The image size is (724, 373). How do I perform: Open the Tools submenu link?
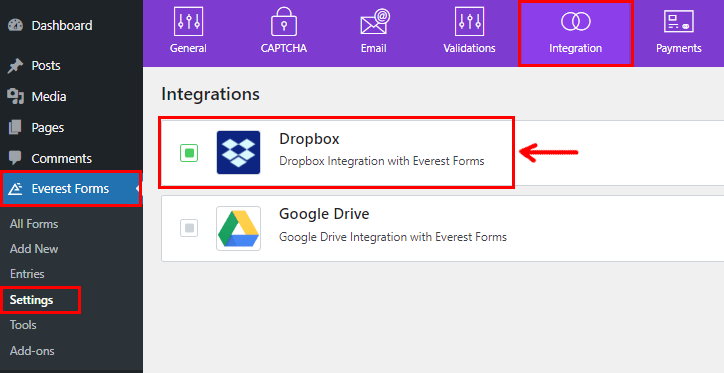click(23, 325)
